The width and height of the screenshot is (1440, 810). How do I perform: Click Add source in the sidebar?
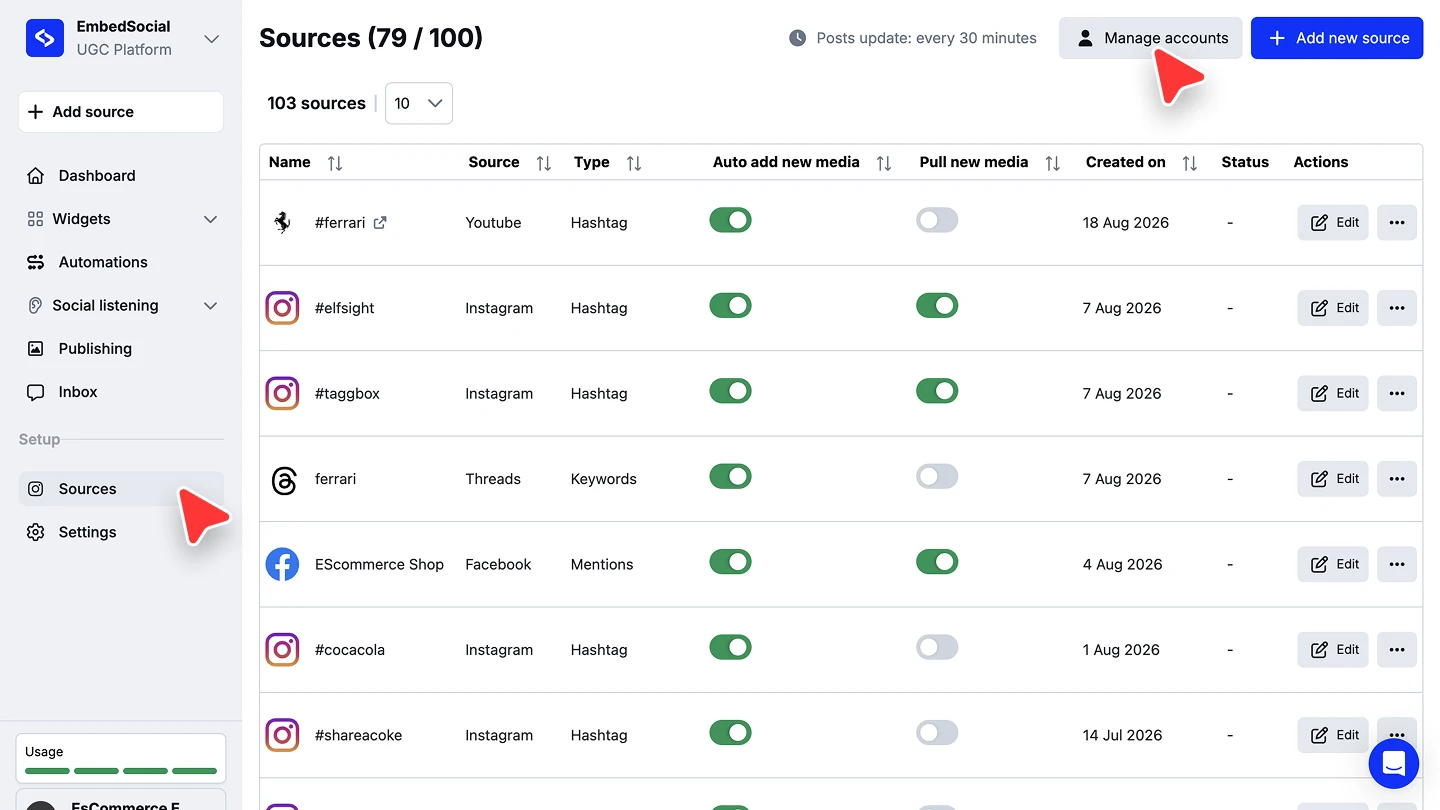coord(121,112)
